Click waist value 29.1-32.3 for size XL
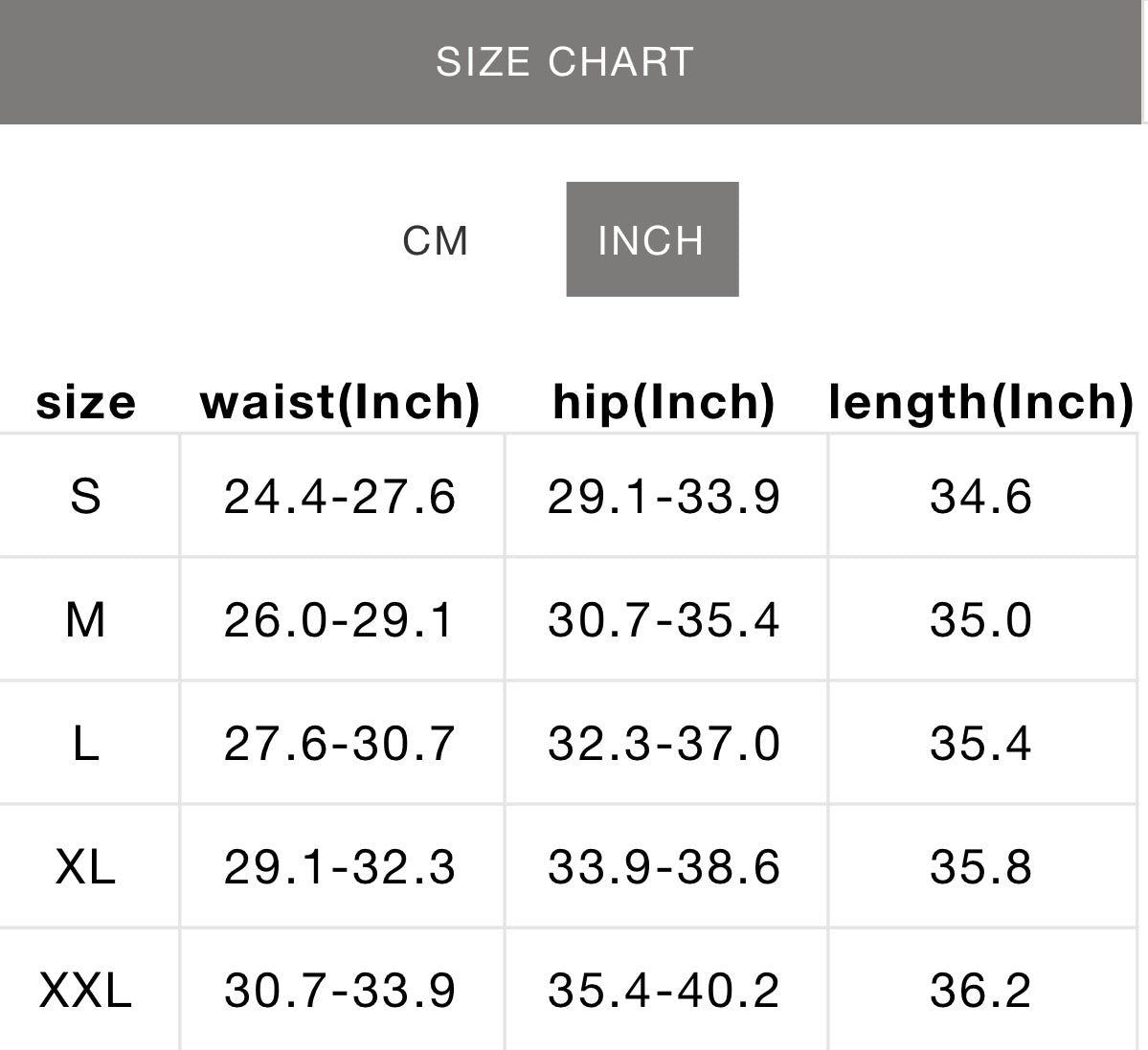Viewport: 1148px width, 1050px height. tap(340, 867)
